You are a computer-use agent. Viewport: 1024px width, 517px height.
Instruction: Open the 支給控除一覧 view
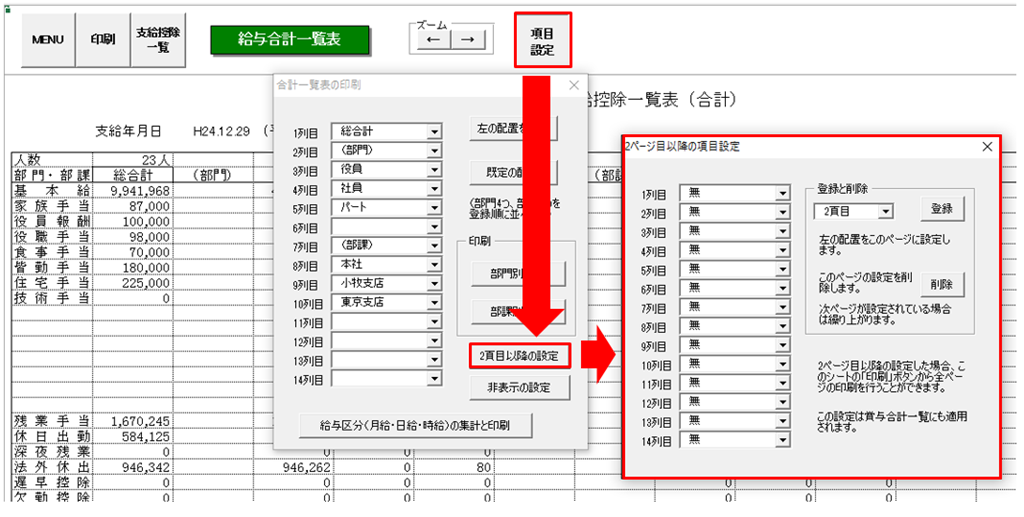157,40
